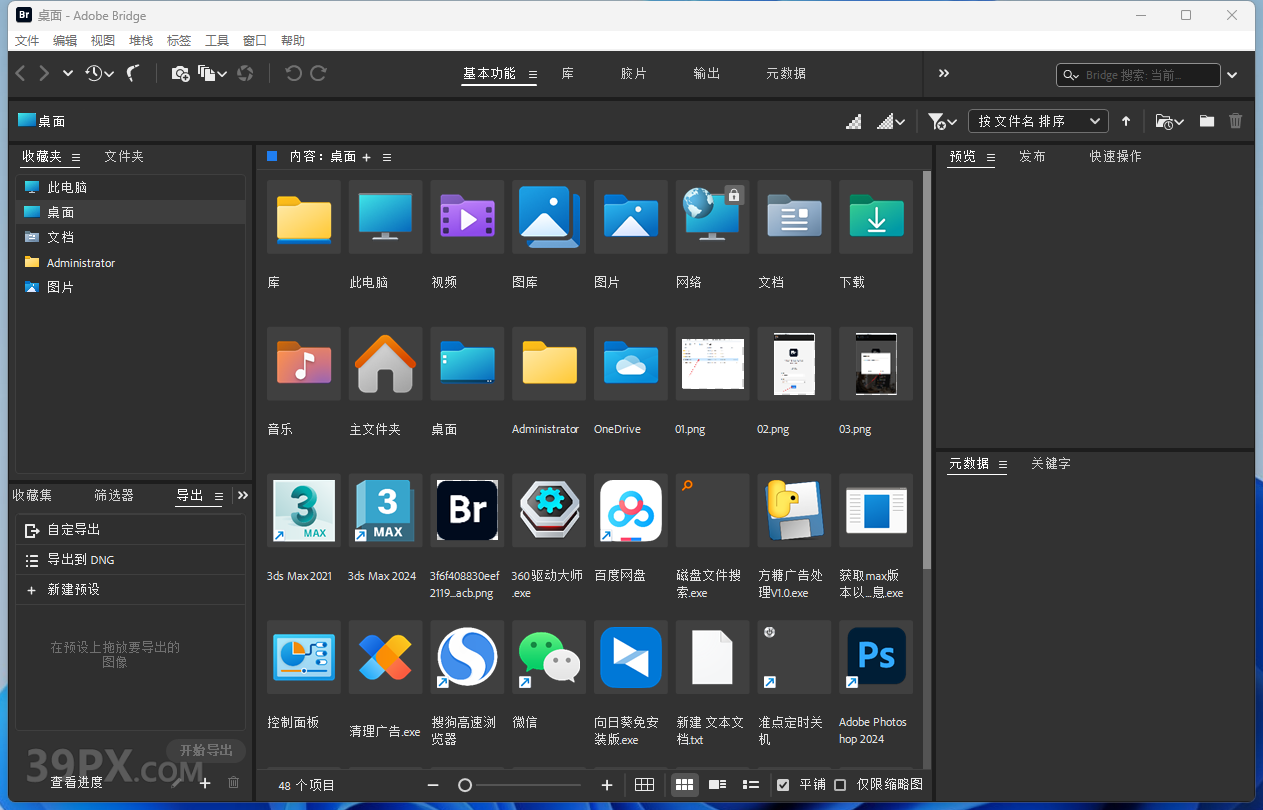Image resolution: width=1263 pixels, height=810 pixels.
Task: Open the refine stacked-files dropdown
Action: click(x=212, y=73)
